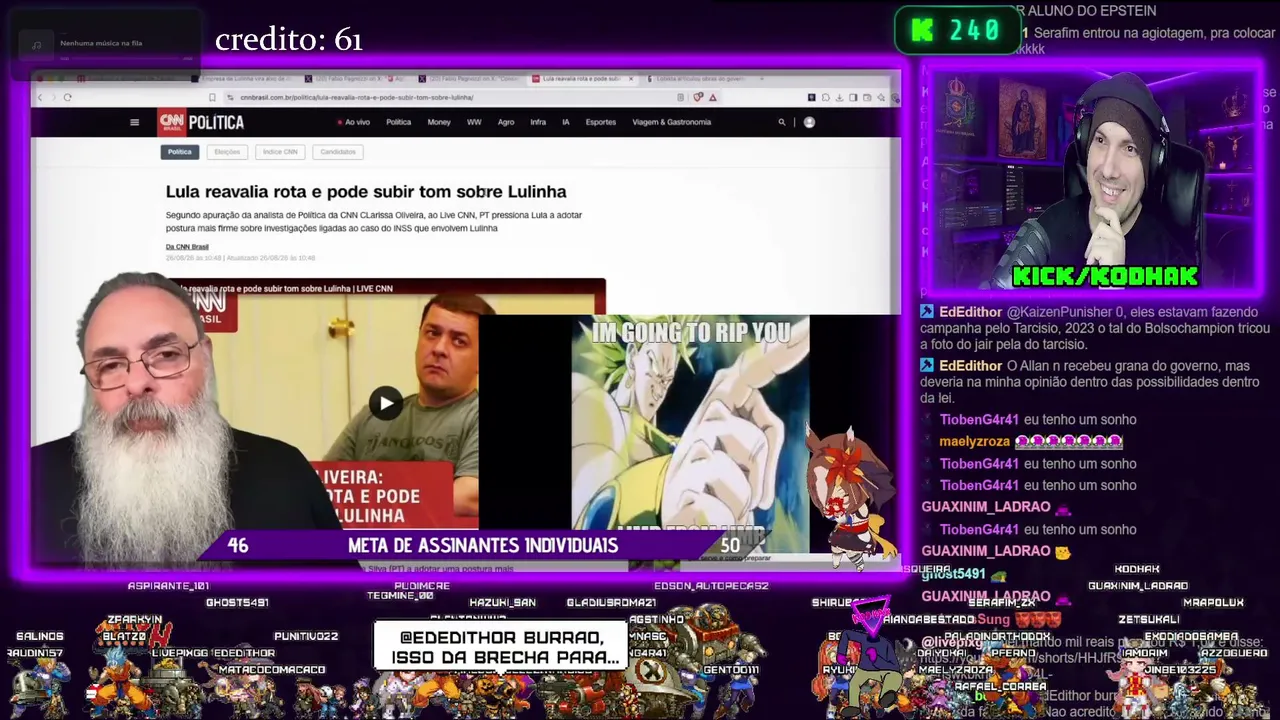Click the headline 'Lula reavalia rota e pode subir tom sobre Lulinha'
Image resolution: width=1280 pixels, height=720 pixels.
point(366,192)
